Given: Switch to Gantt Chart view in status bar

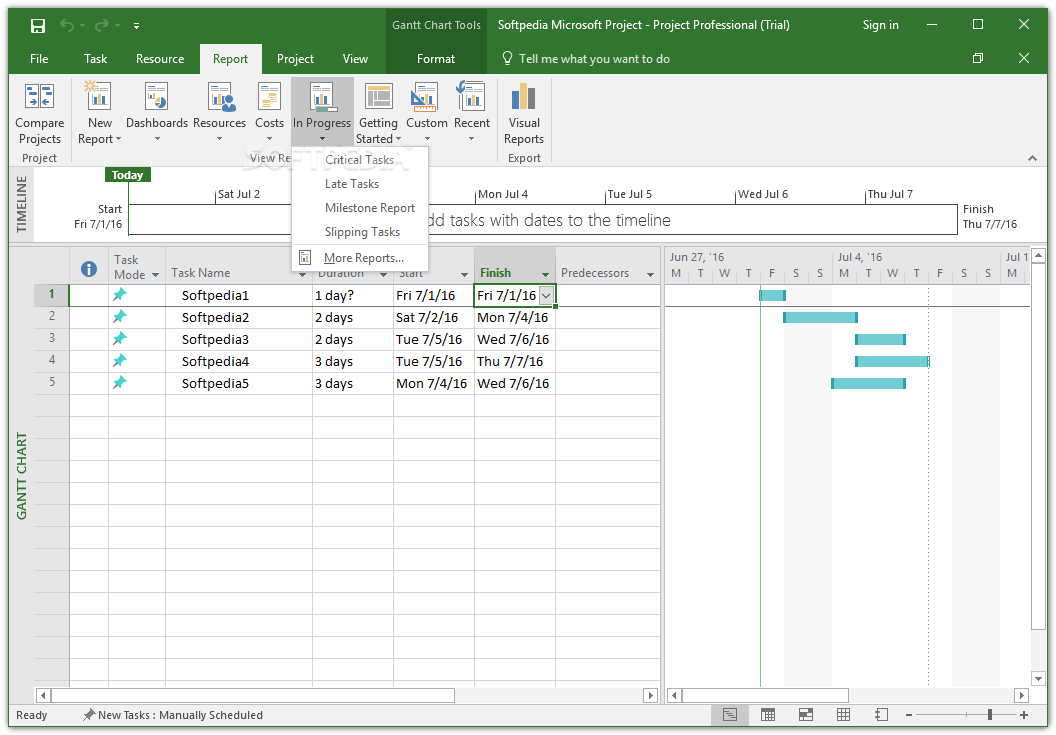Looking at the screenshot, I should [x=730, y=715].
